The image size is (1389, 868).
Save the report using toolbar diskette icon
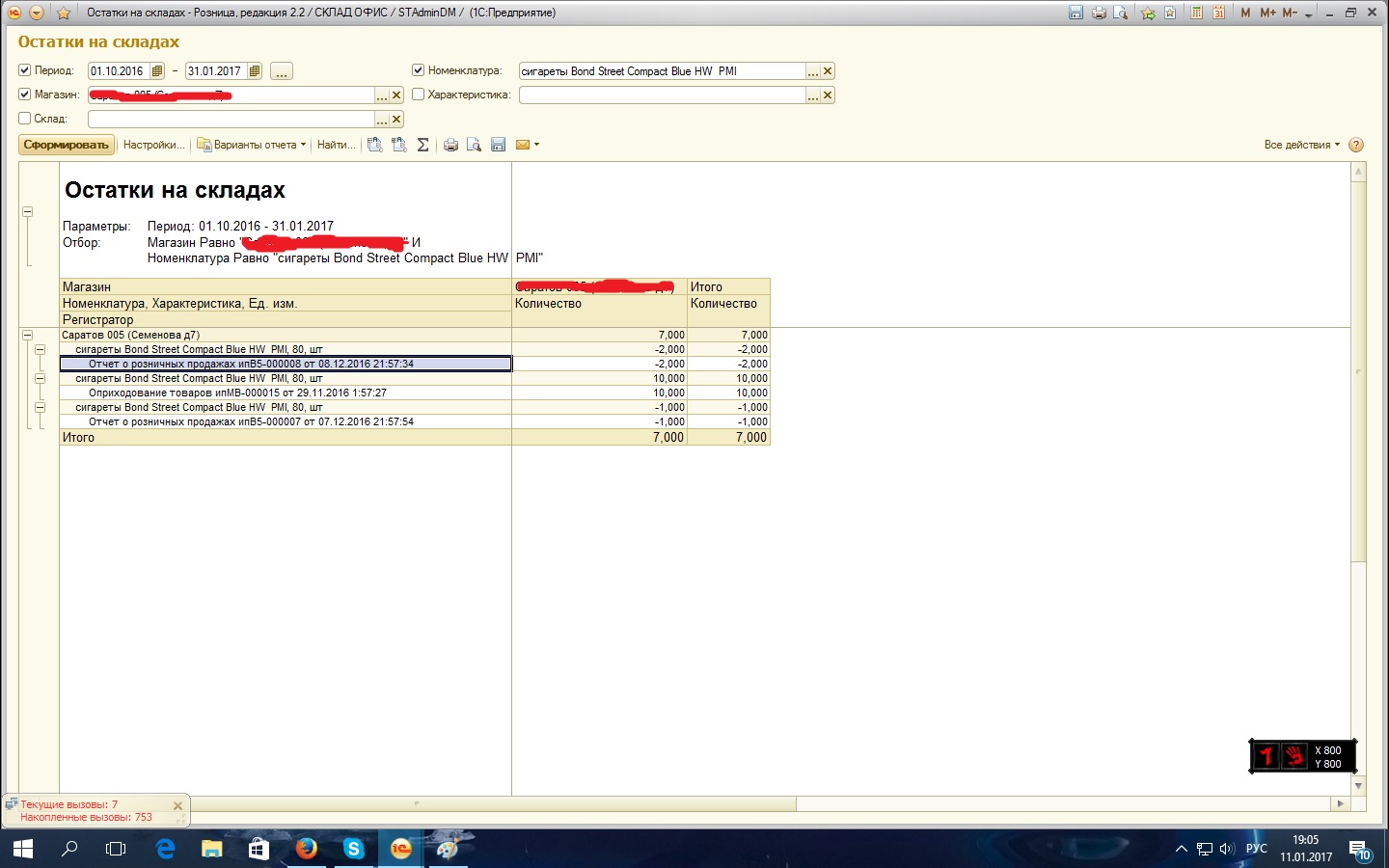(x=498, y=145)
